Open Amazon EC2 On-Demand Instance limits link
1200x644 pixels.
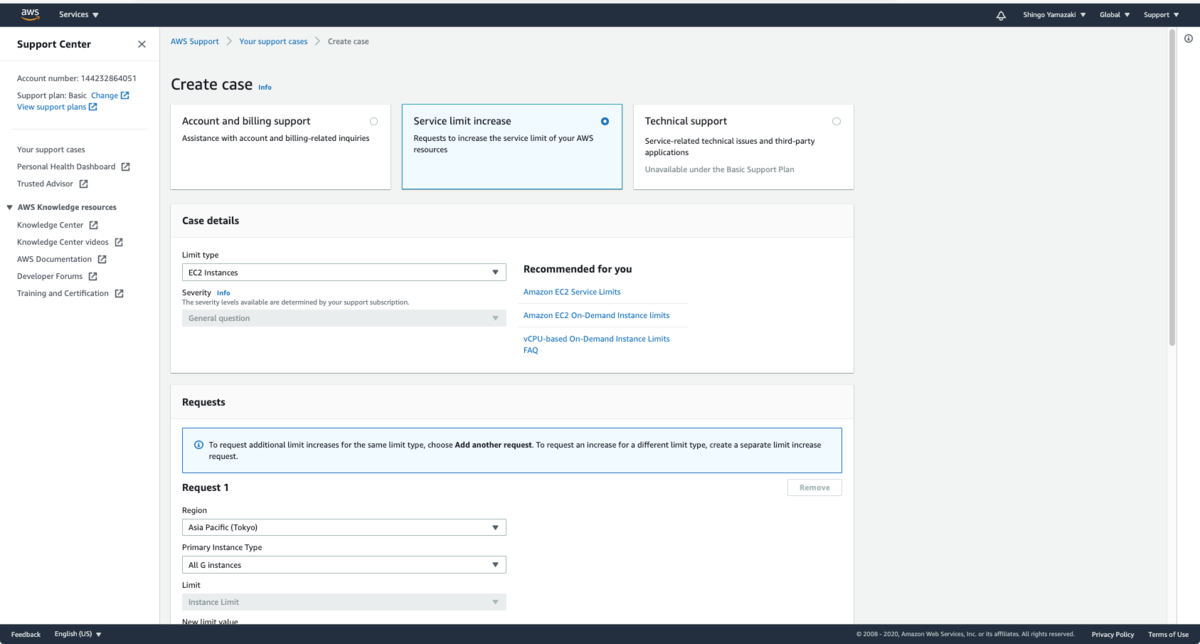pos(596,315)
